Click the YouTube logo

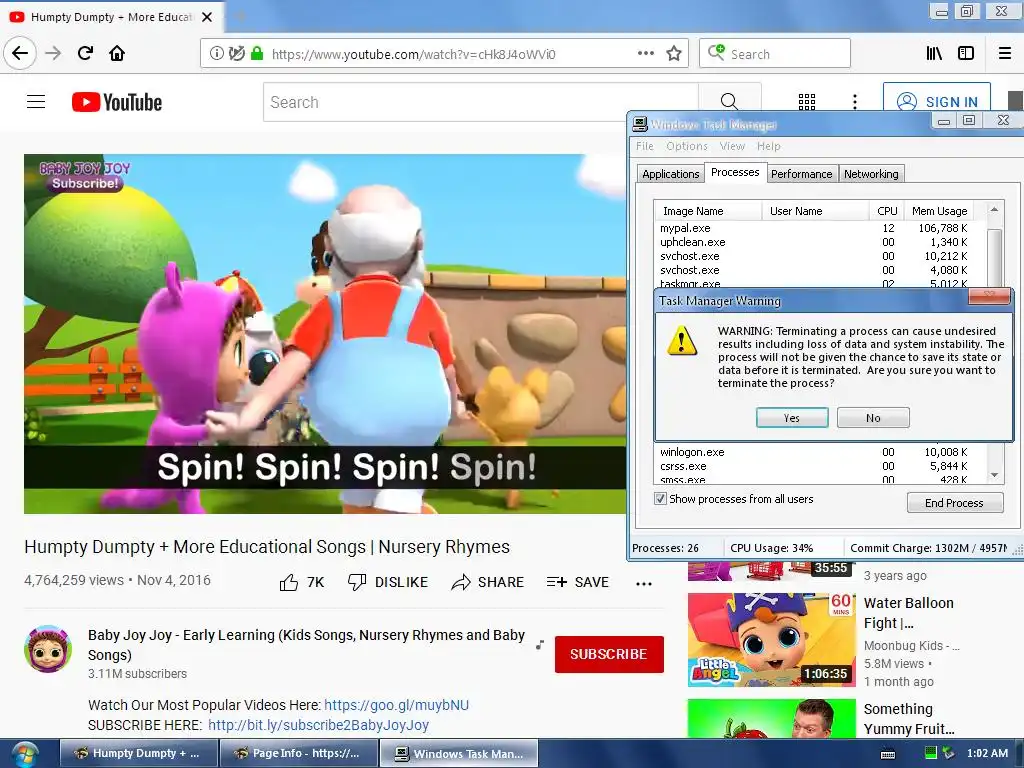[x=117, y=102]
